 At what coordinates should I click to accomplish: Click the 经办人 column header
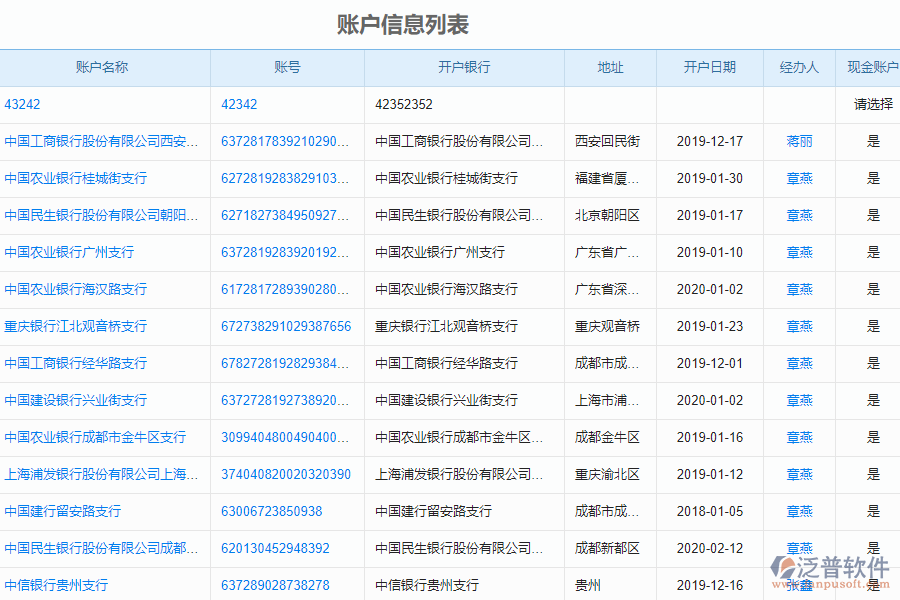(799, 67)
